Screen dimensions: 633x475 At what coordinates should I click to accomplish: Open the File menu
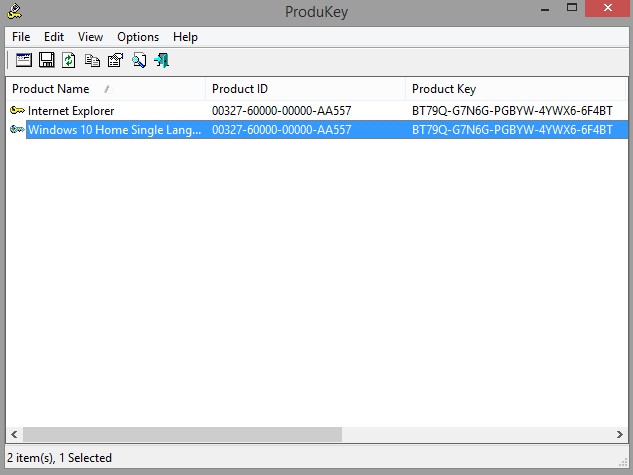pyautogui.click(x=21, y=37)
